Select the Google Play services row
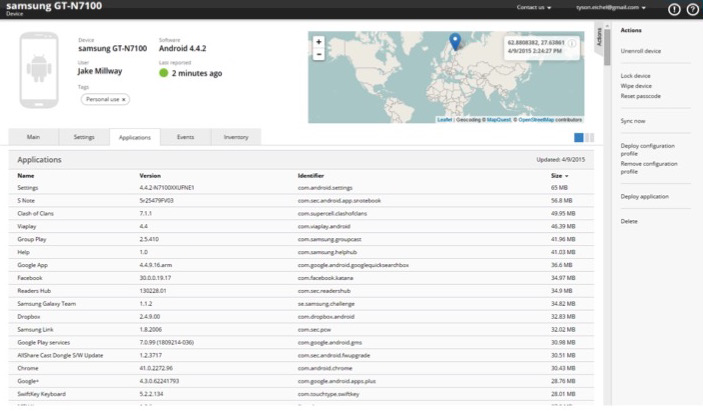Image resolution: width=703 pixels, height=412 pixels. pyautogui.click(x=301, y=343)
